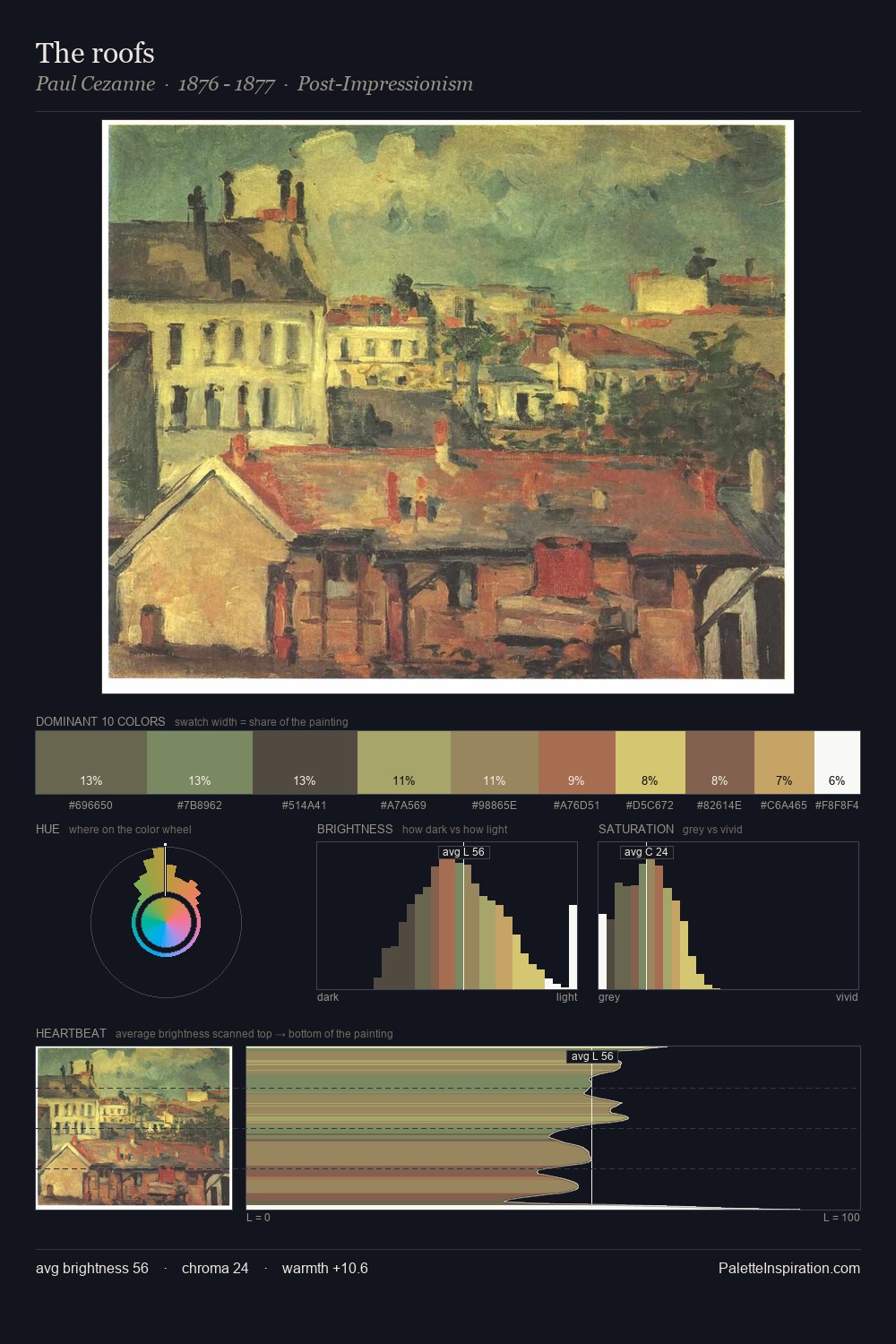Click the 'warmth +10.6' footer text

[x=325, y=1268]
